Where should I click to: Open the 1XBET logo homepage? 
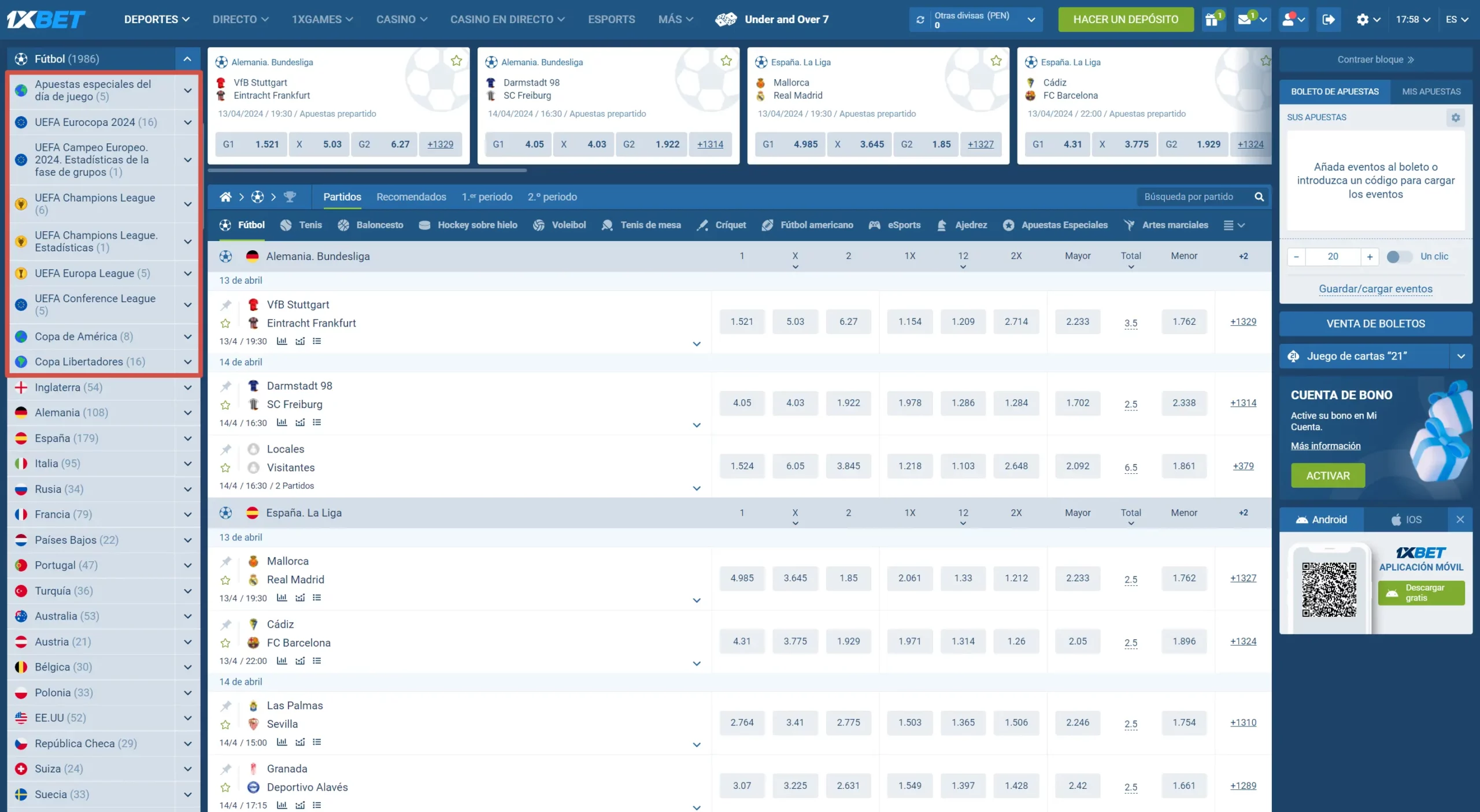(46, 20)
